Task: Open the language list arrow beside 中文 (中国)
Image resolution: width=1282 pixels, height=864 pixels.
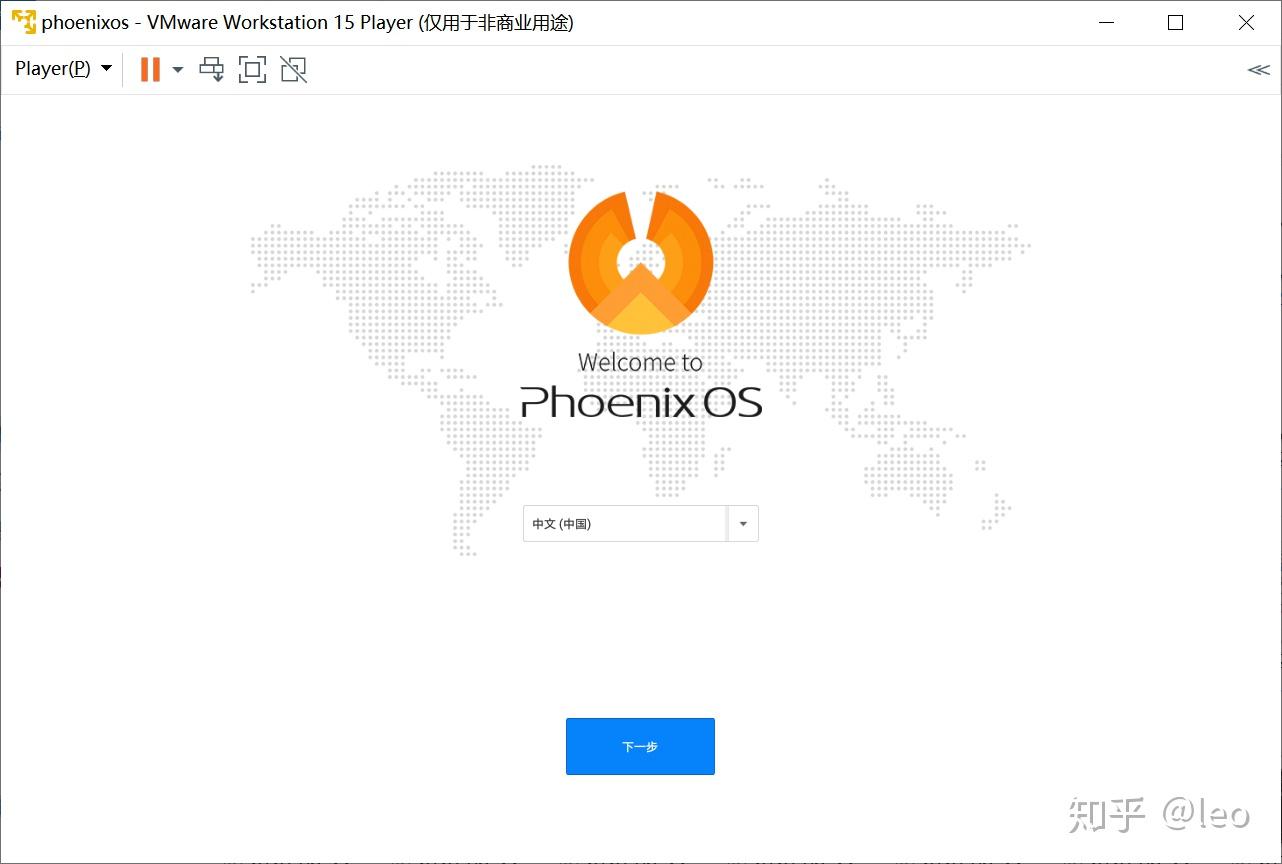Action: point(743,524)
